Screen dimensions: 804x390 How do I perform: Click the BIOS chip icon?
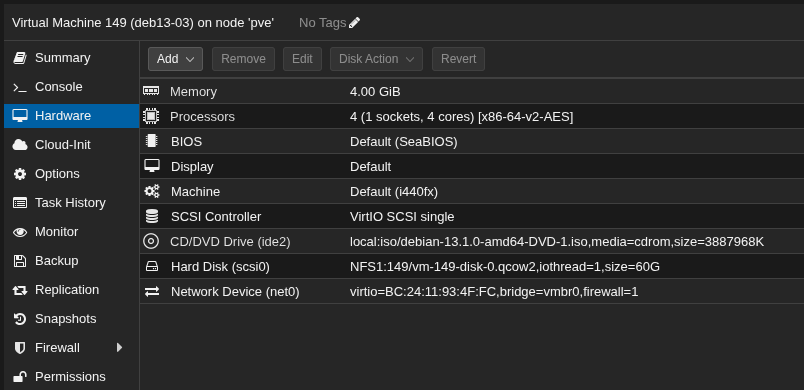151,141
